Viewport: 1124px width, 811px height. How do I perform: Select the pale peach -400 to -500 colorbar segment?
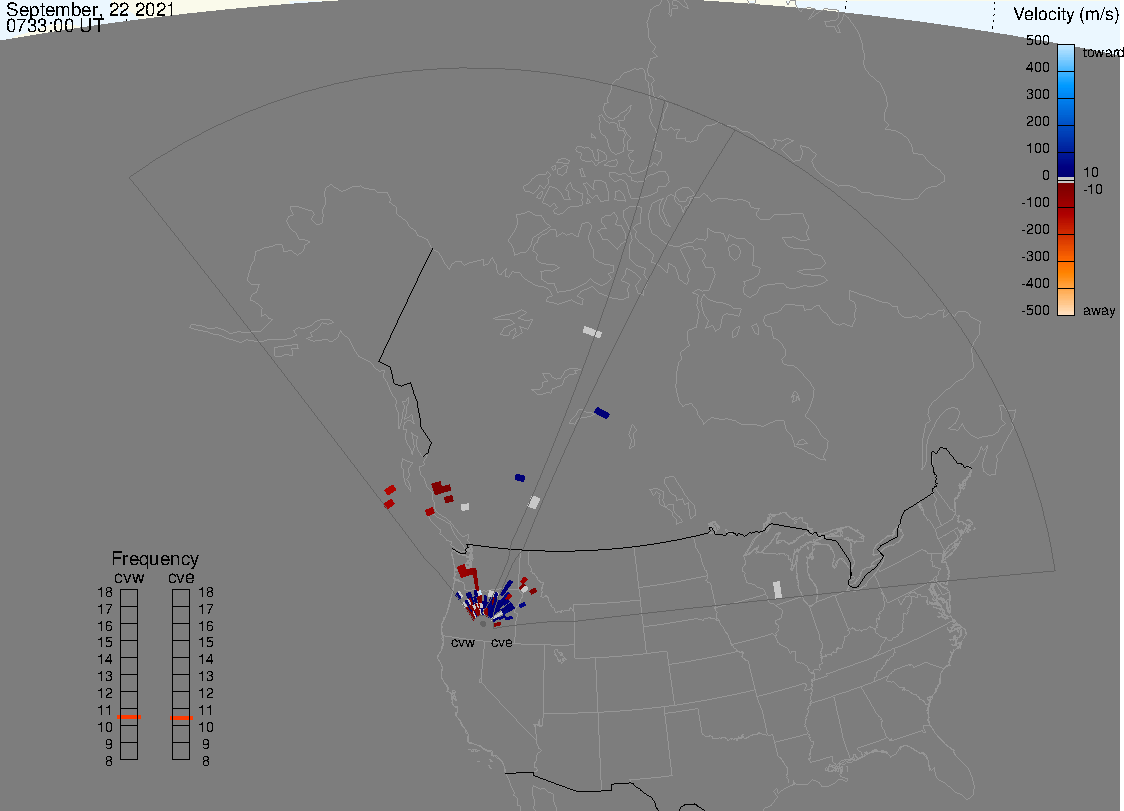click(1066, 302)
